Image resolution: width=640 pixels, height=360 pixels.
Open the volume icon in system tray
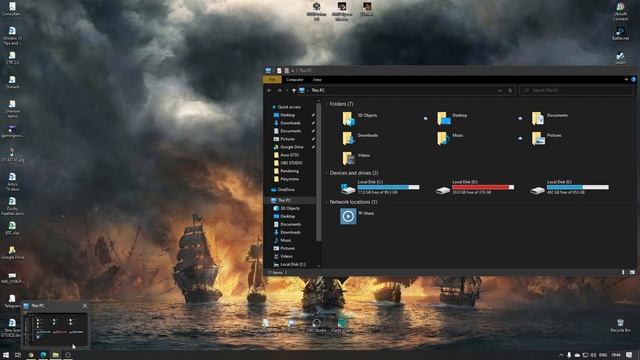coord(593,355)
